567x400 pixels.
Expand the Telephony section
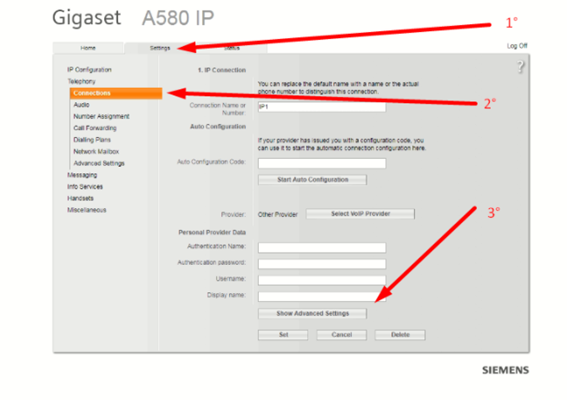coord(81,81)
